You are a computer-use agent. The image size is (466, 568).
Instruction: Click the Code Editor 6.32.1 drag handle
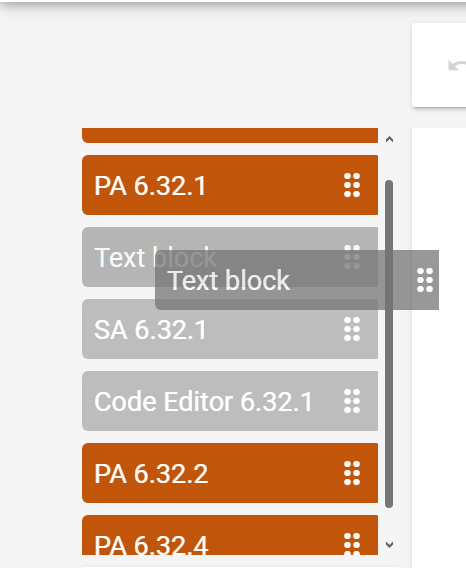(352, 401)
